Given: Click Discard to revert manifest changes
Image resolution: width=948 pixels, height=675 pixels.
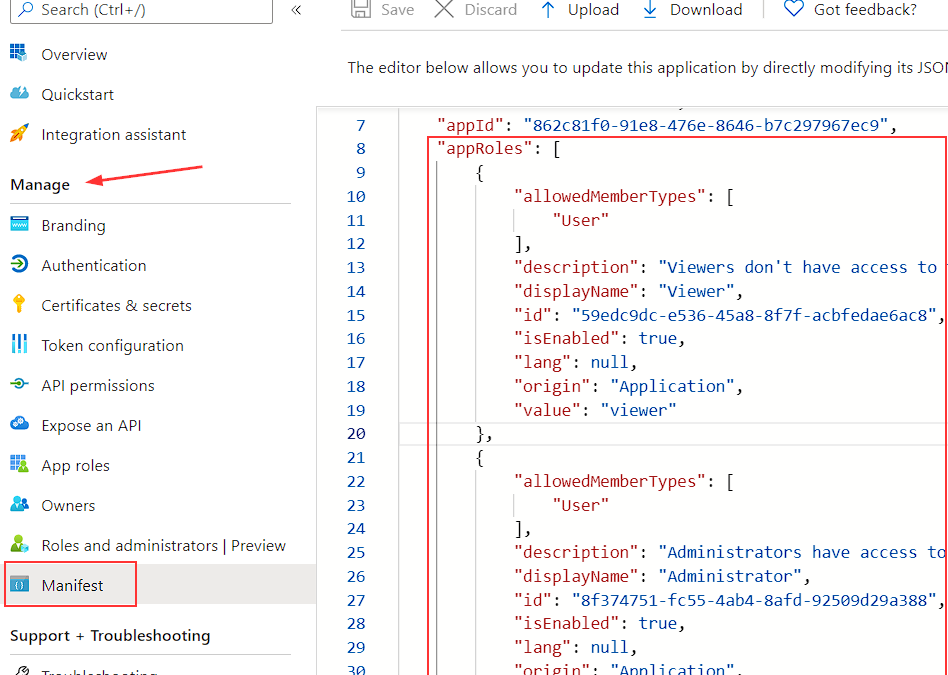Looking at the screenshot, I should tap(476, 10).
